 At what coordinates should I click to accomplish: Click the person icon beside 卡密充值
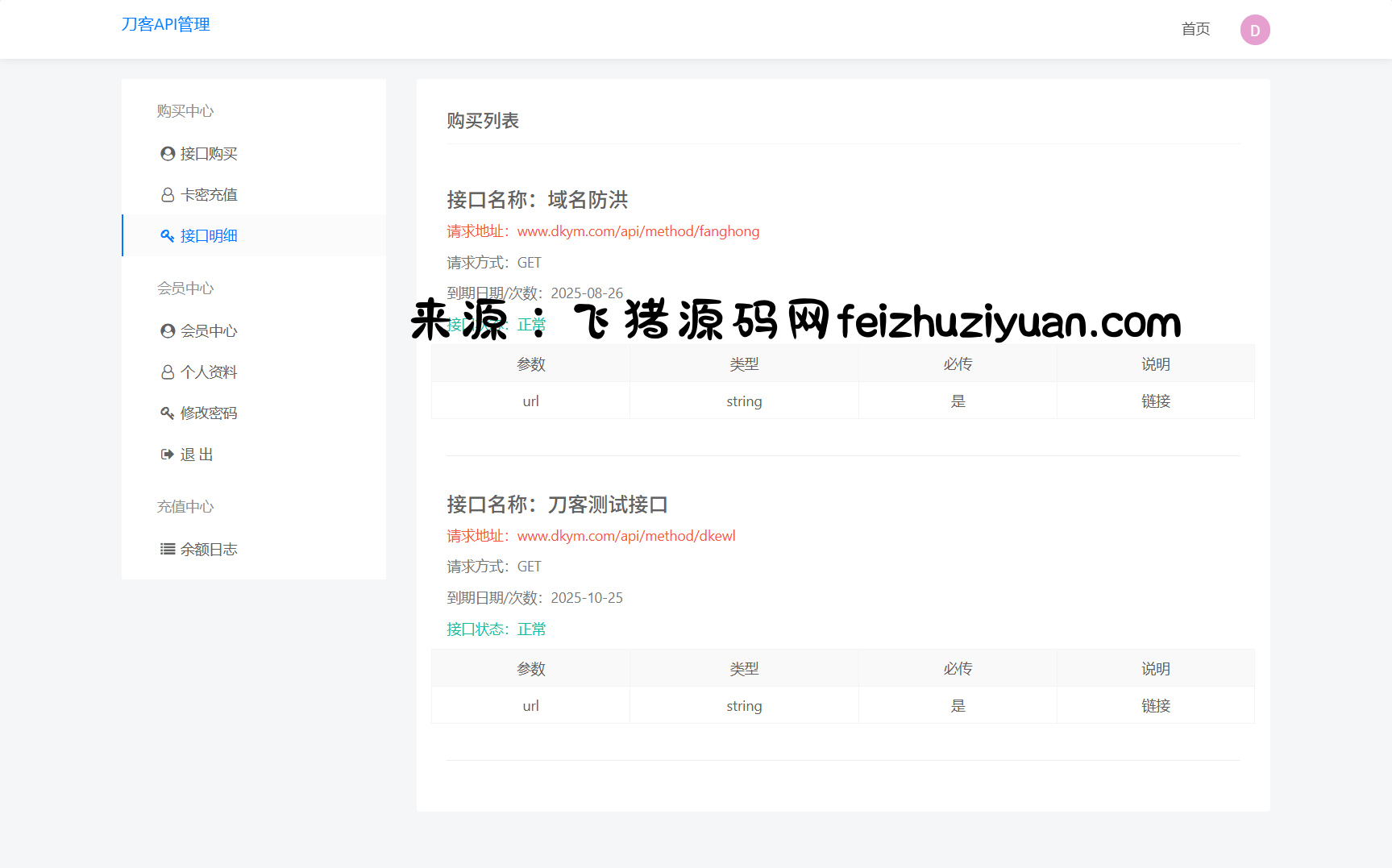[x=168, y=195]
